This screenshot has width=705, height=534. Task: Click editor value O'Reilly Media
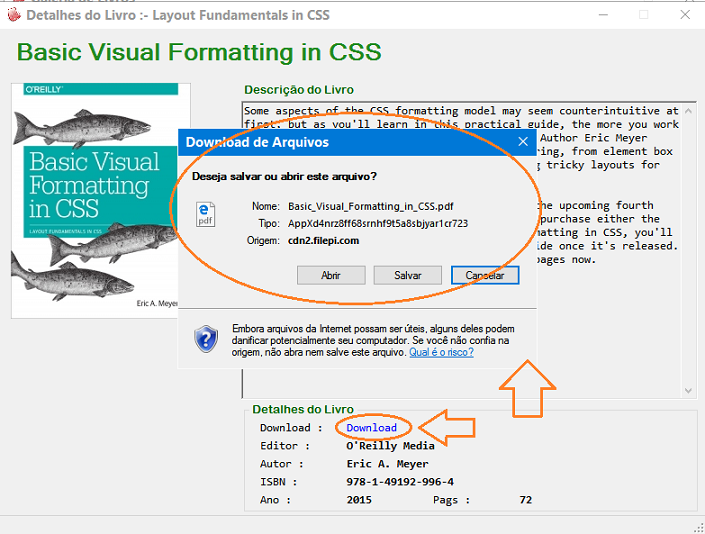tap(390, 446)
